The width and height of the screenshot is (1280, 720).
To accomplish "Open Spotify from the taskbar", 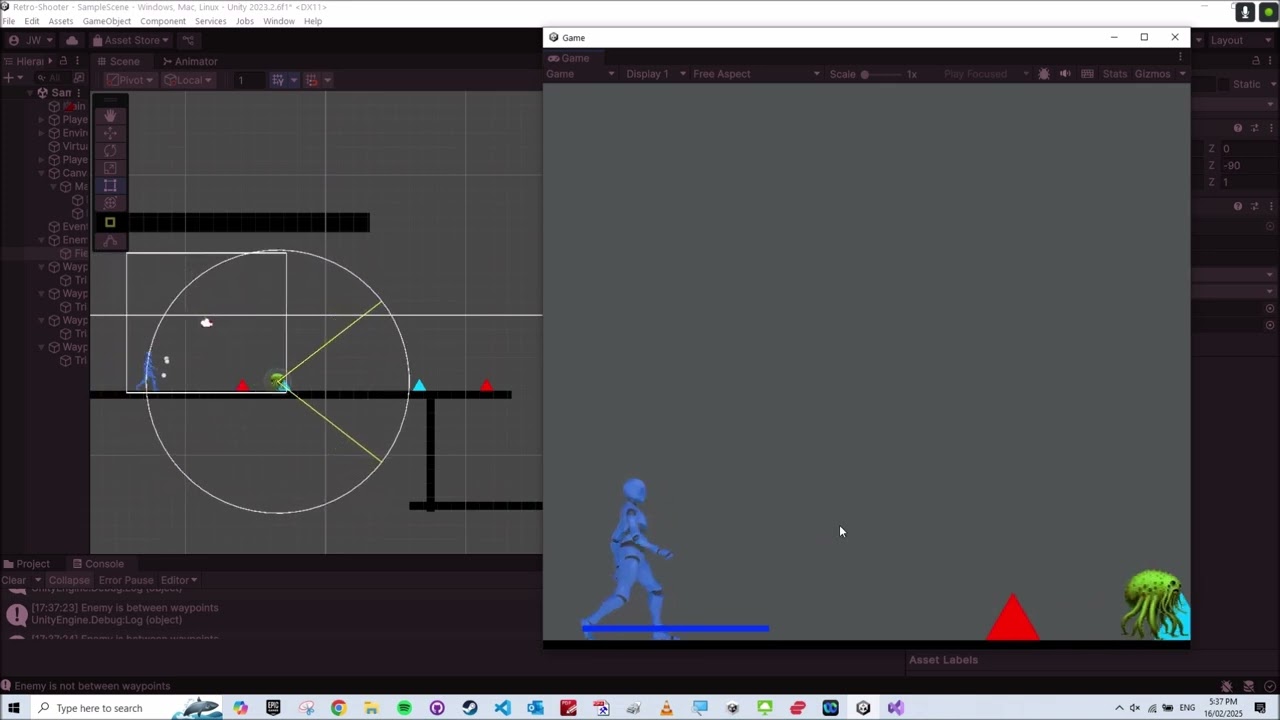I will click(404, 708).
